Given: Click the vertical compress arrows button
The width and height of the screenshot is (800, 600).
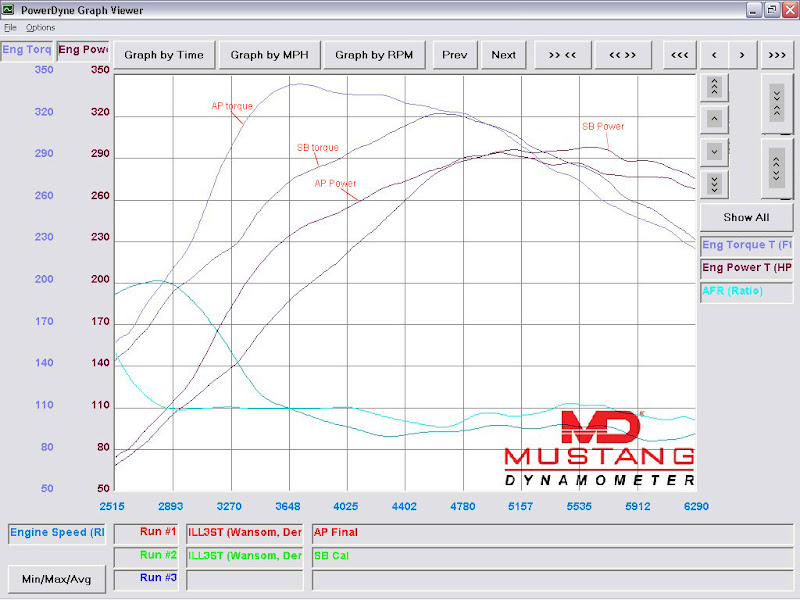Looking at the screenshot, I should (777, 104).
